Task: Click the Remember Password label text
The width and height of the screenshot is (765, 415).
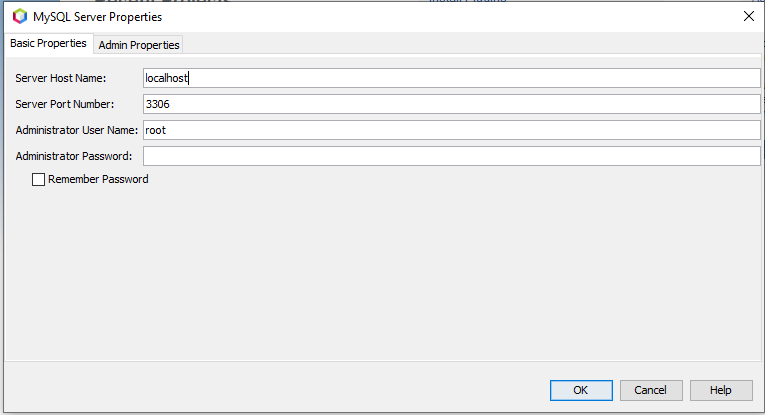Action: pos(98,179)
